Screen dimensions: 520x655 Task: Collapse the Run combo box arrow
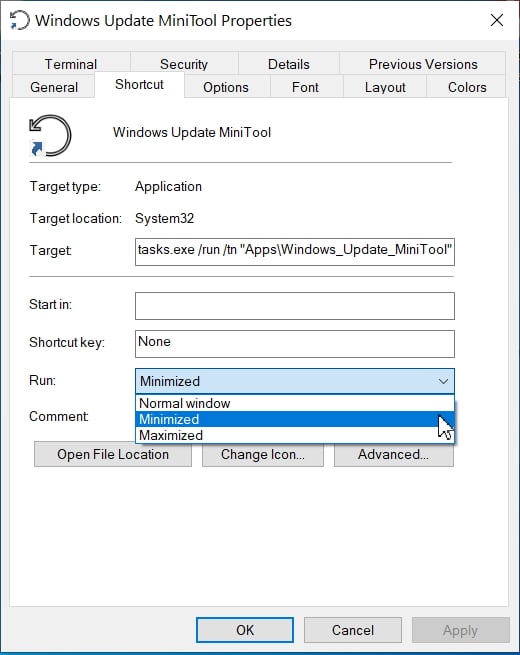[443, 381]
